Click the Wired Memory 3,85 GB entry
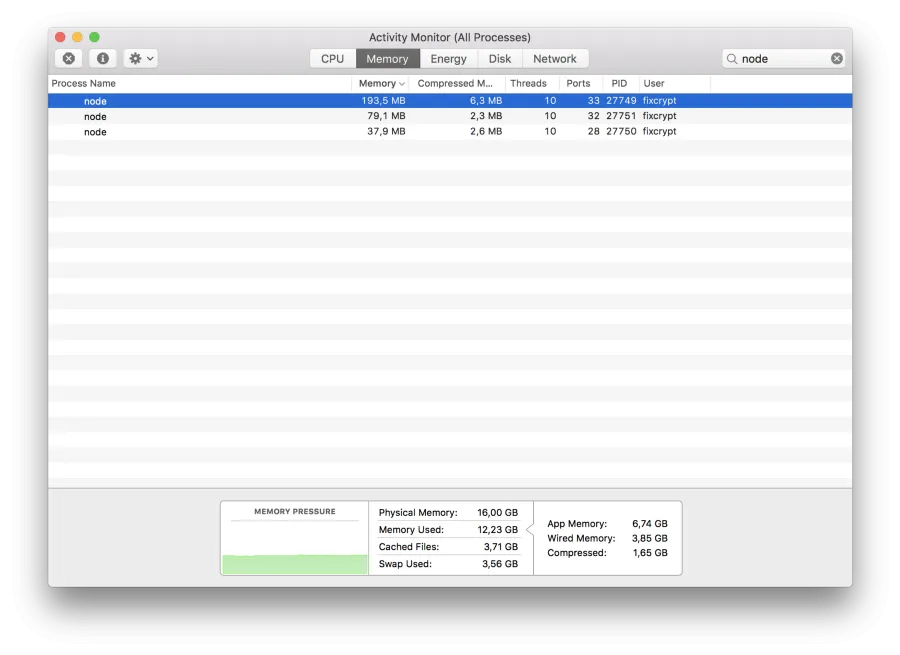The height and width of the screenshot is (655, 900). click(607, 538)
